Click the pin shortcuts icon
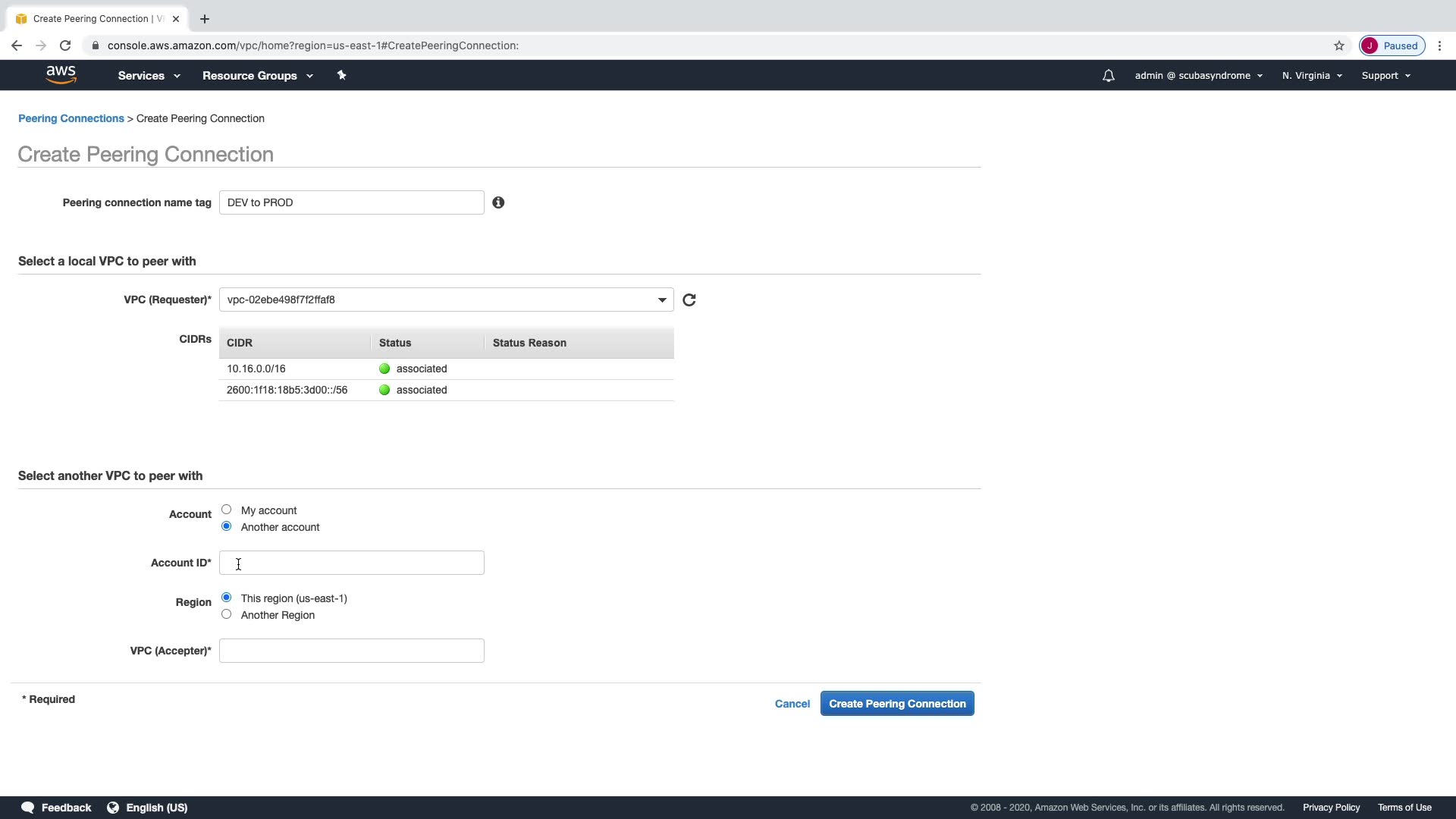The image size is (1456, 819). (x=341, y=75)
